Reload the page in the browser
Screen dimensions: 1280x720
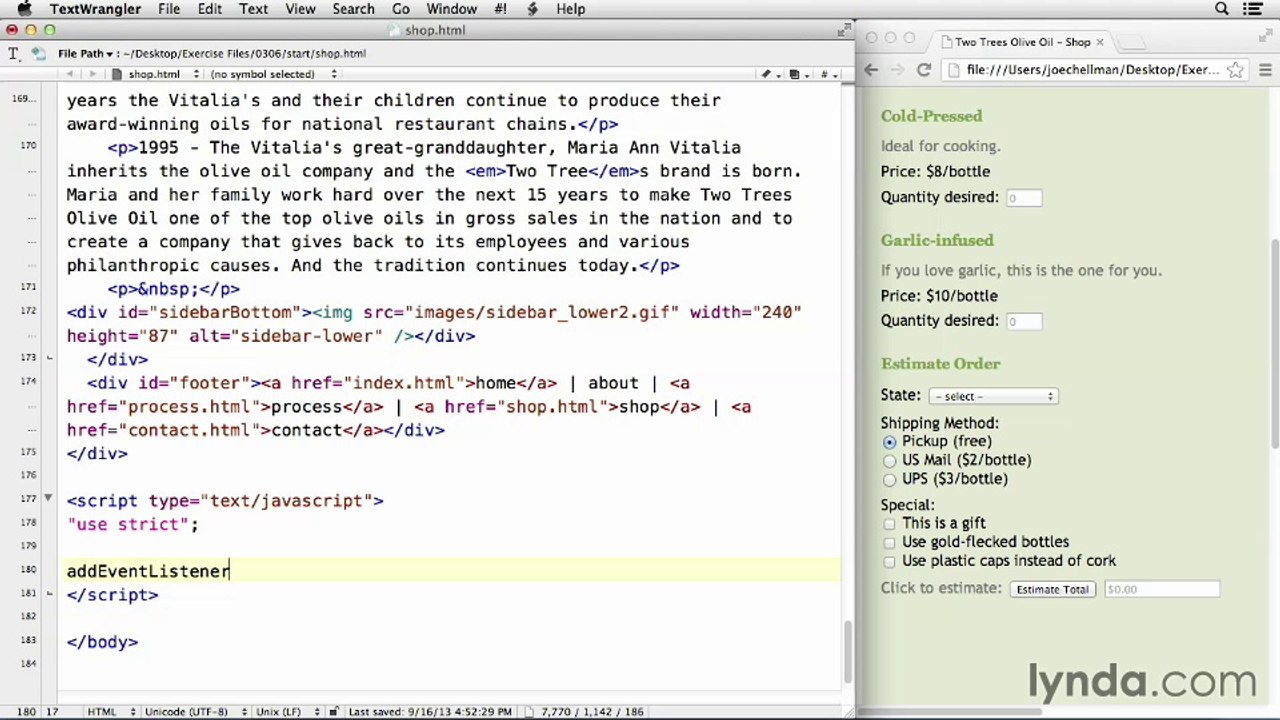pyautogui.click(x=924, y=70)
